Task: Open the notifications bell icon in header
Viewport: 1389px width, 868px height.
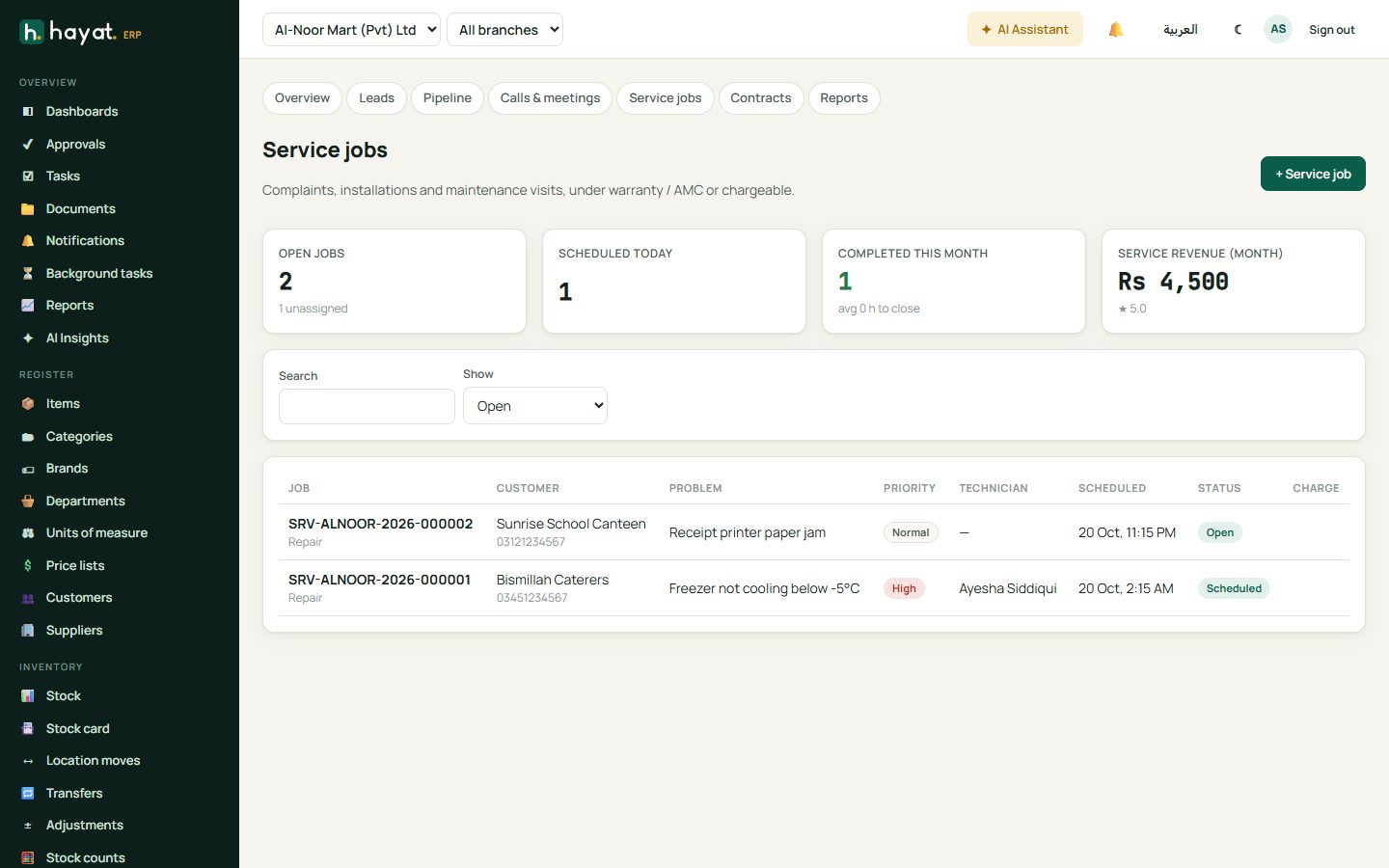Action: (1115, 30)
